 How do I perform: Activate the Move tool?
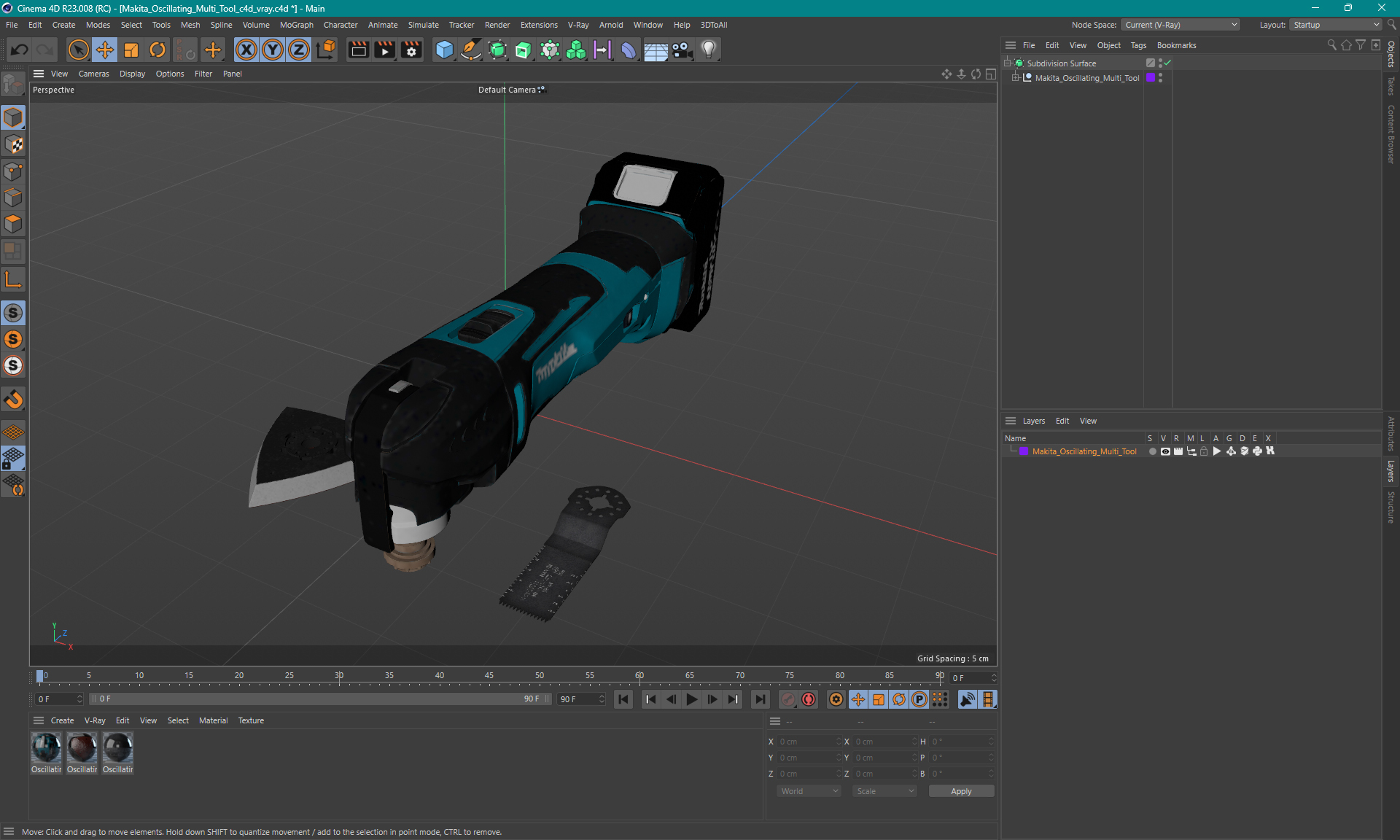[105, 50]
